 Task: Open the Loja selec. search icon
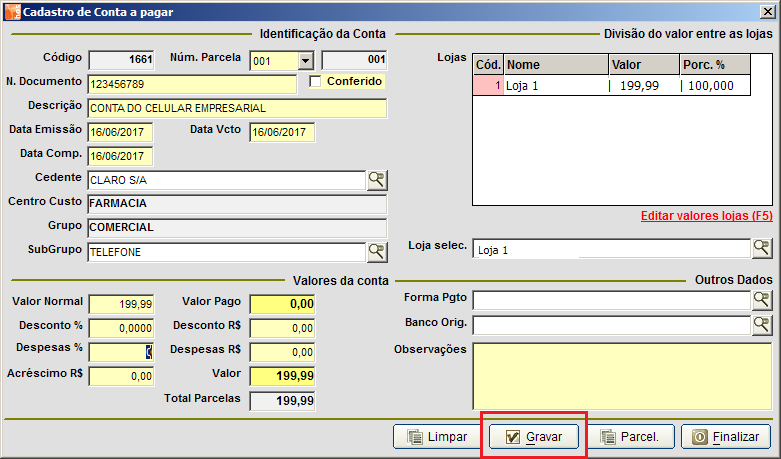point(761,248)
